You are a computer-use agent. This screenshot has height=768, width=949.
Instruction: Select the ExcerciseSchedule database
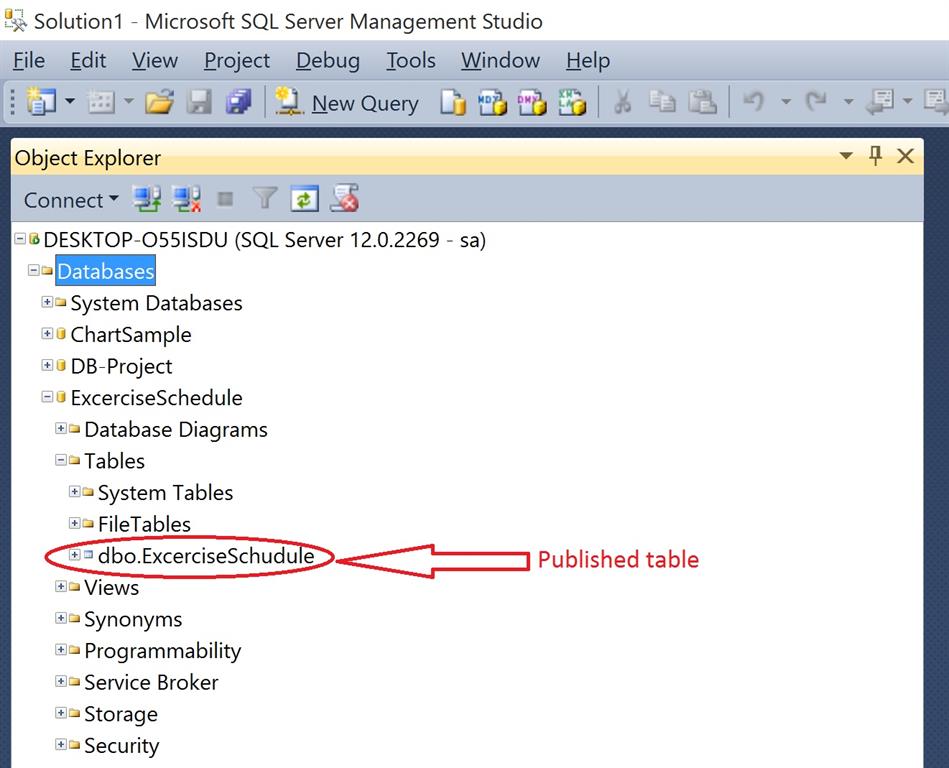(156, 398)
